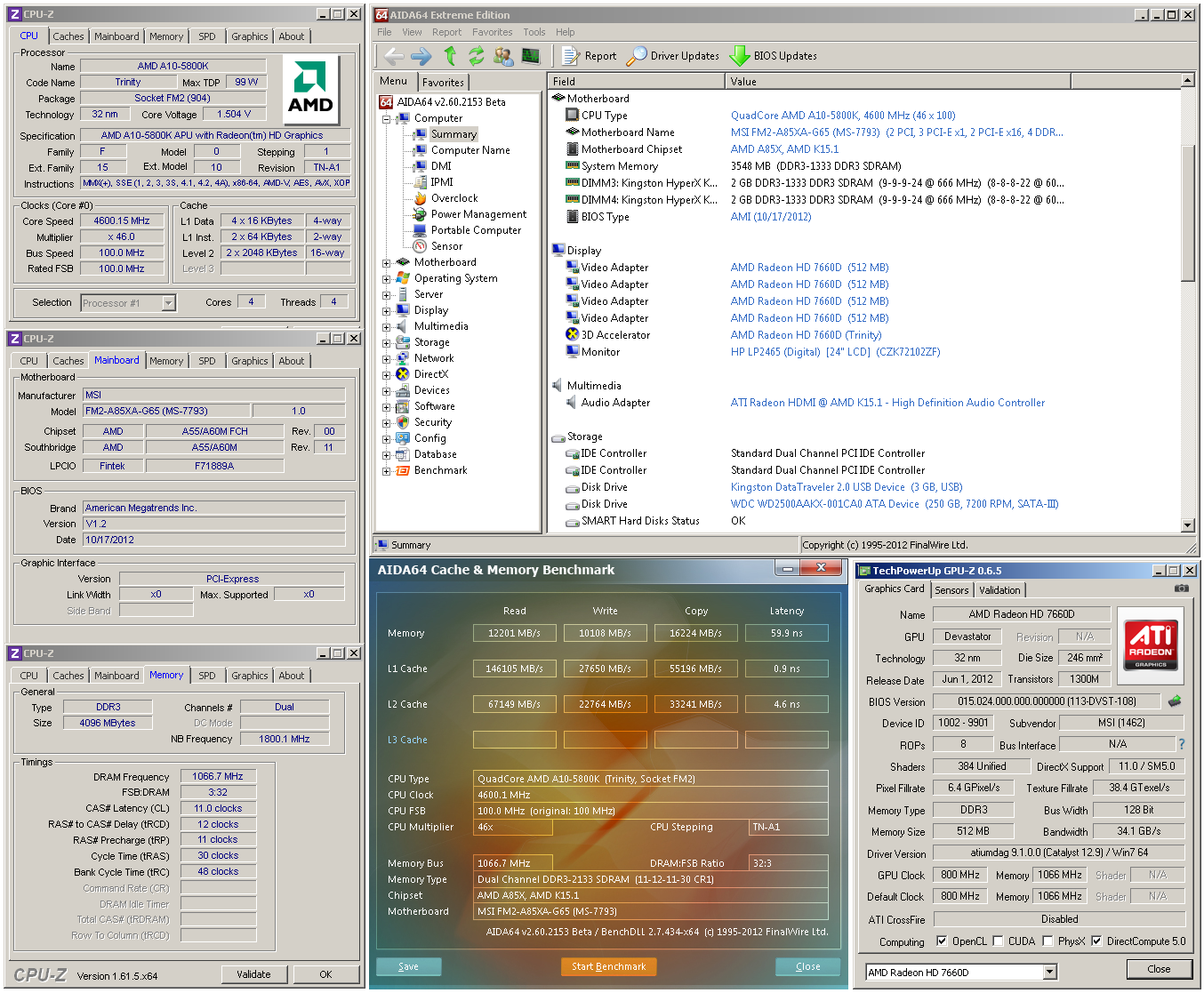Screen dimensions: 1204x993
Task: Expand the Display tree node
Action: click(x=386, y=310)
